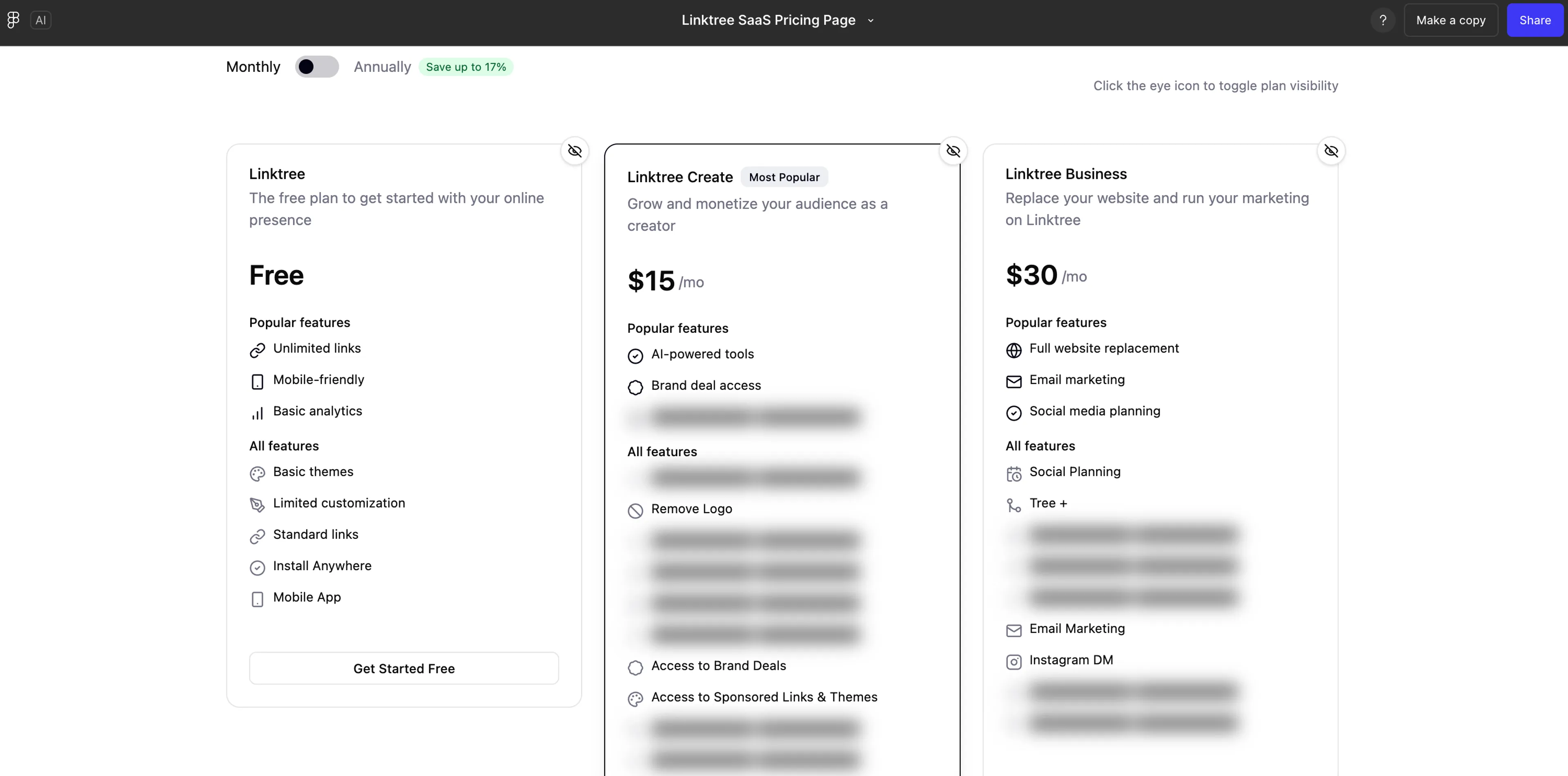The height and width of the screenshot is (776, 1568).
Task: Click the Mobile-friendly phone icon
Action: [258, 381]
